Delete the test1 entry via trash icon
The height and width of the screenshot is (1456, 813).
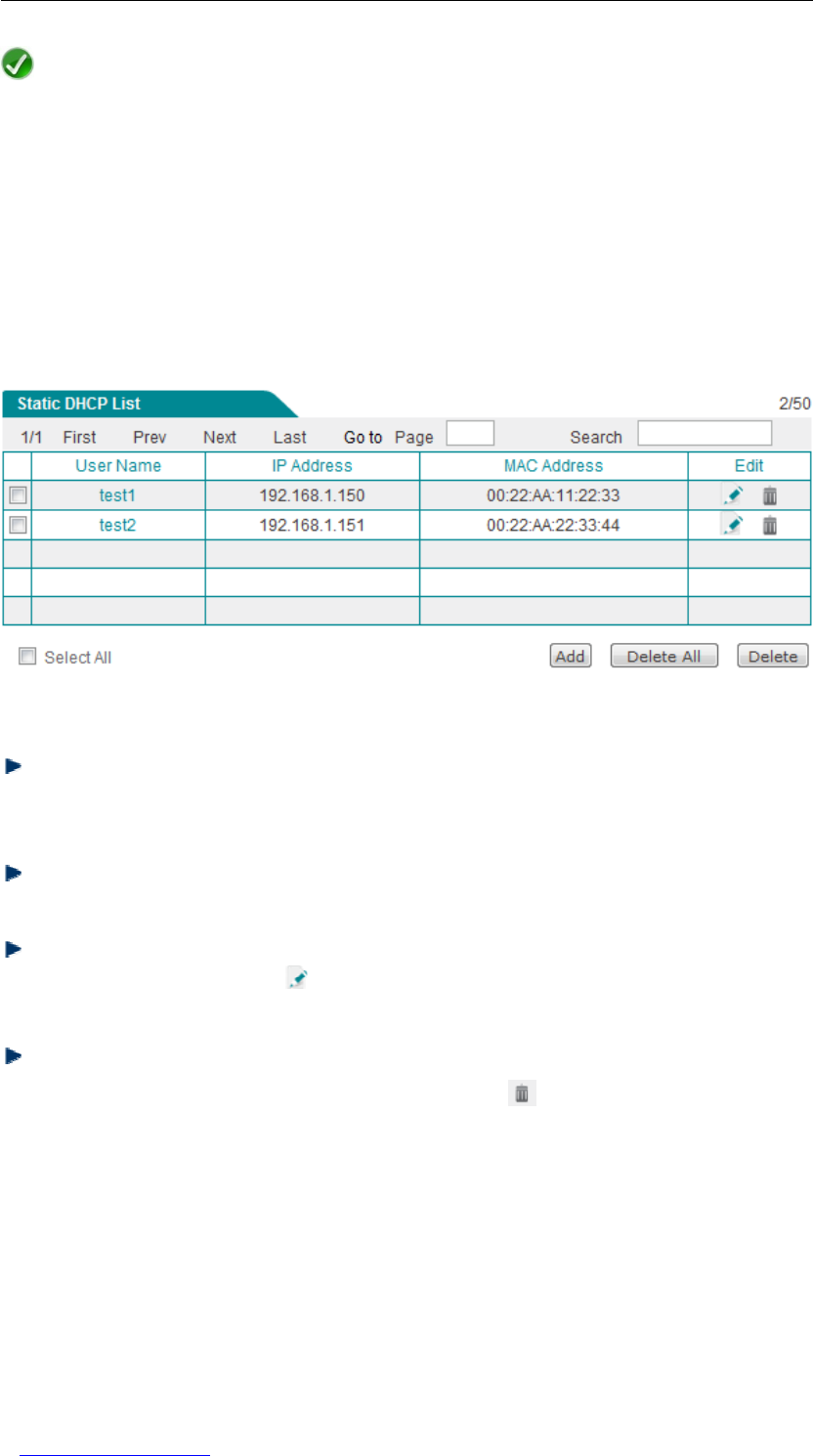pyautogui.click(x=770, y=495)
